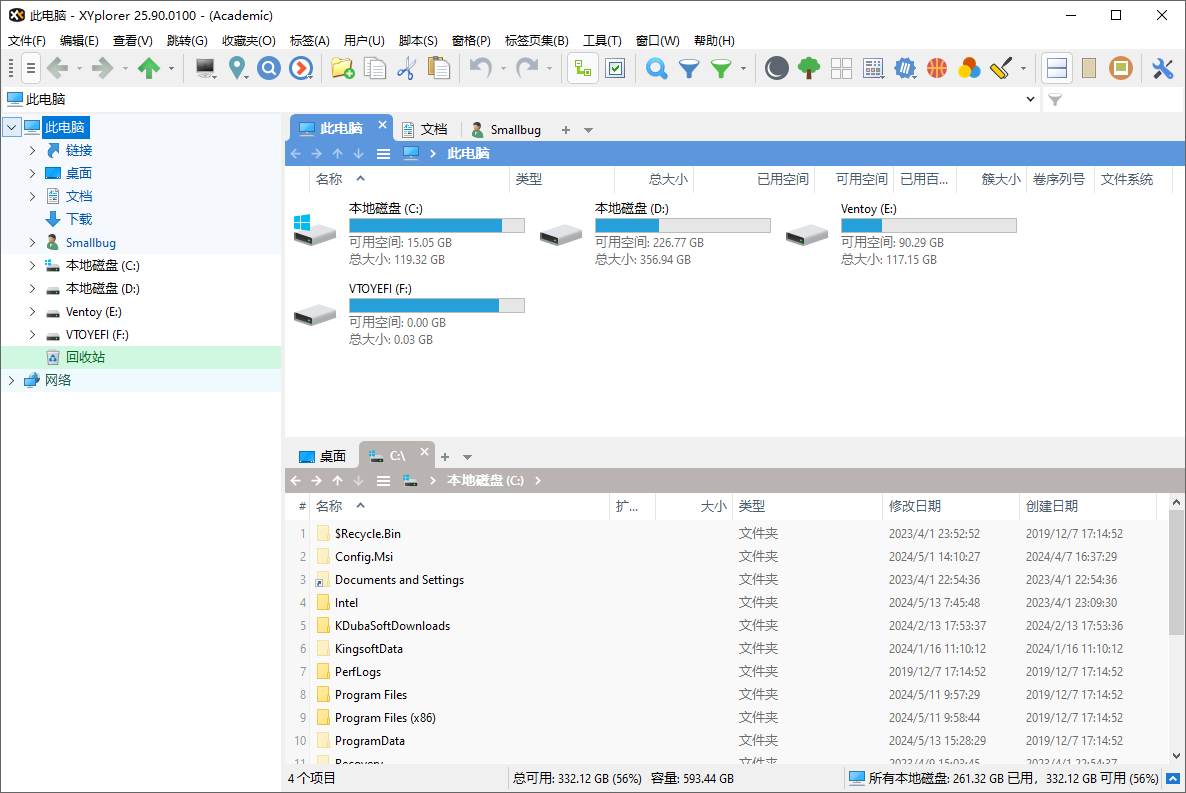The height and width of the screenshot is (793, 1186).
Task: Open Configuration with the wrench-and-screwdriver icon
Action: (1163, 69)
